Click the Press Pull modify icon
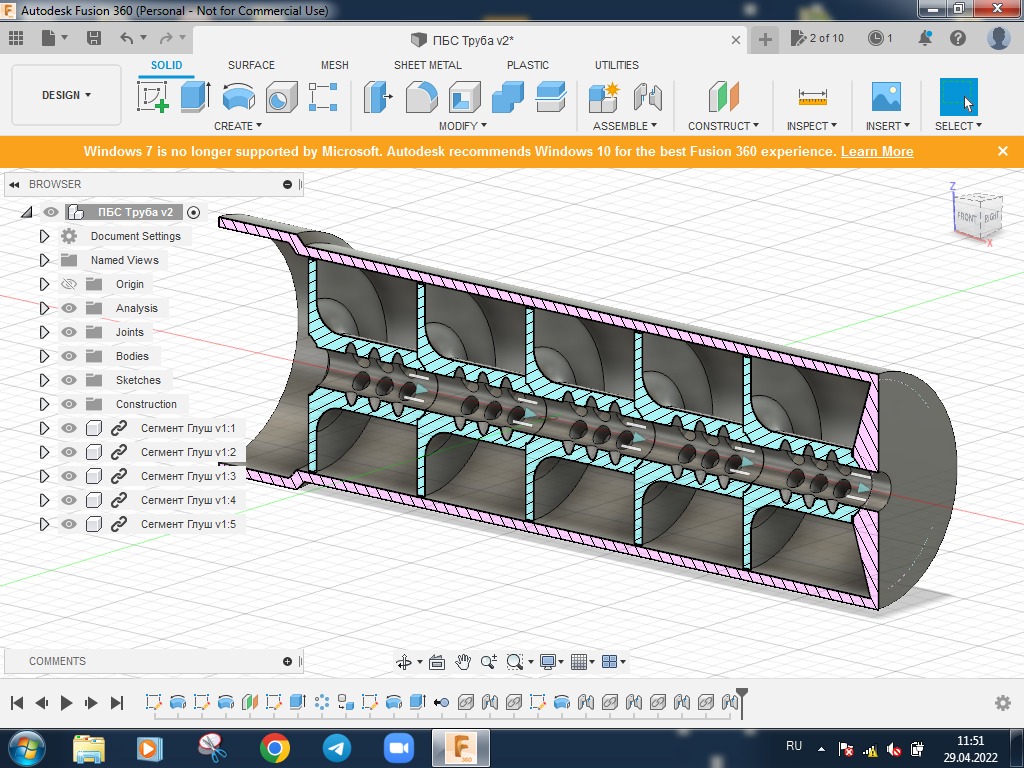Image resolution: width=1024 pixels, height=768 pixels. 378,97
